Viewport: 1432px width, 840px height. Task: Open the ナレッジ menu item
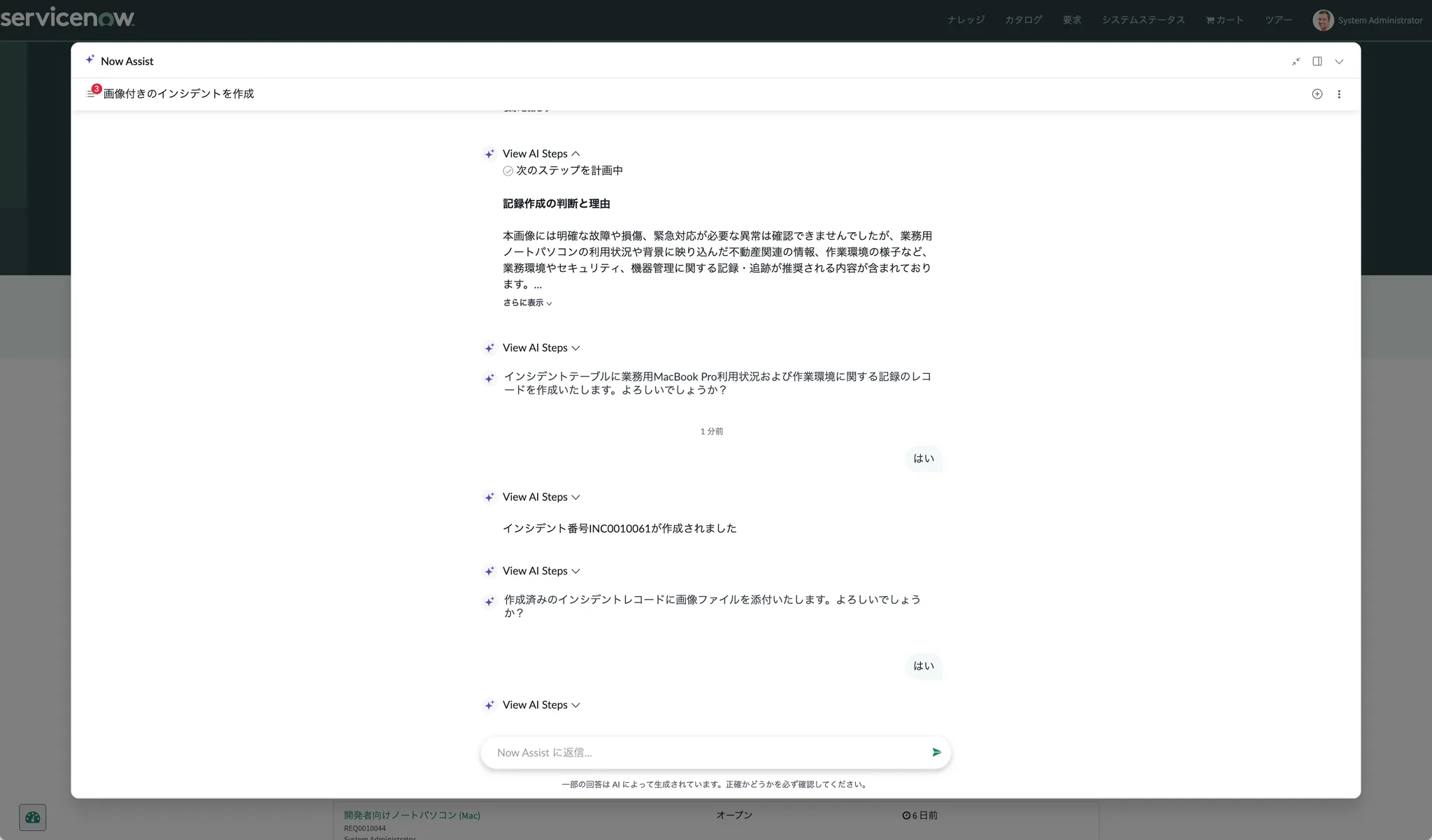966,20
